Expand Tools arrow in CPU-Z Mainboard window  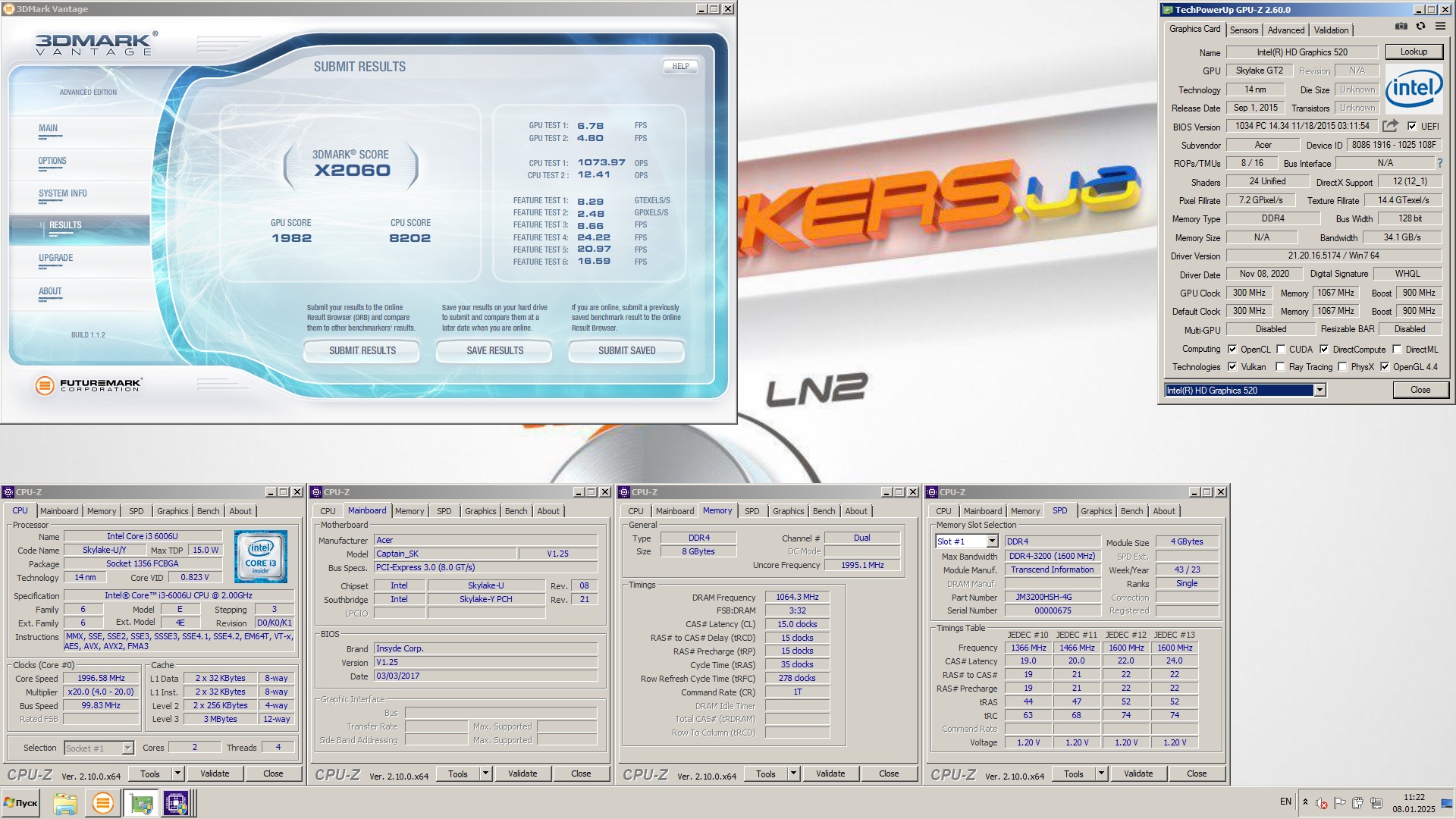[485, 773]
